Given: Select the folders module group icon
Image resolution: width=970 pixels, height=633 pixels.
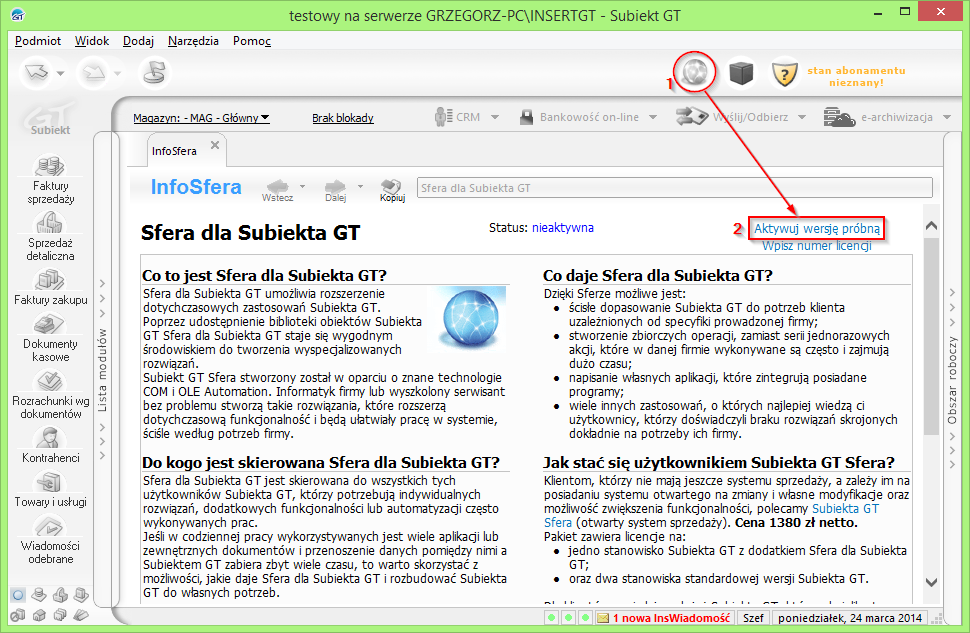Looking at the screenshot, I should point(60,614).
